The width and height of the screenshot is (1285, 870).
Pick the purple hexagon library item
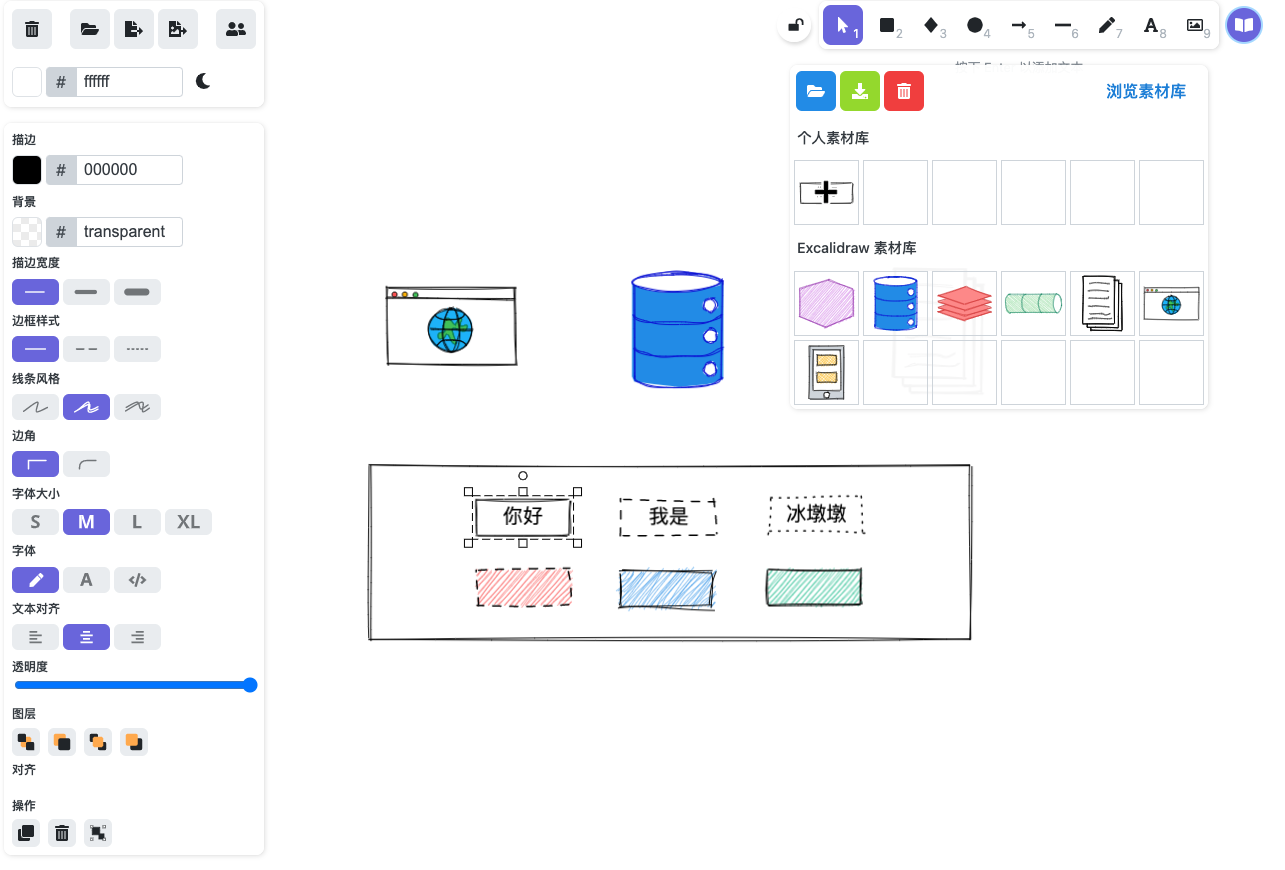pos(827,303)
